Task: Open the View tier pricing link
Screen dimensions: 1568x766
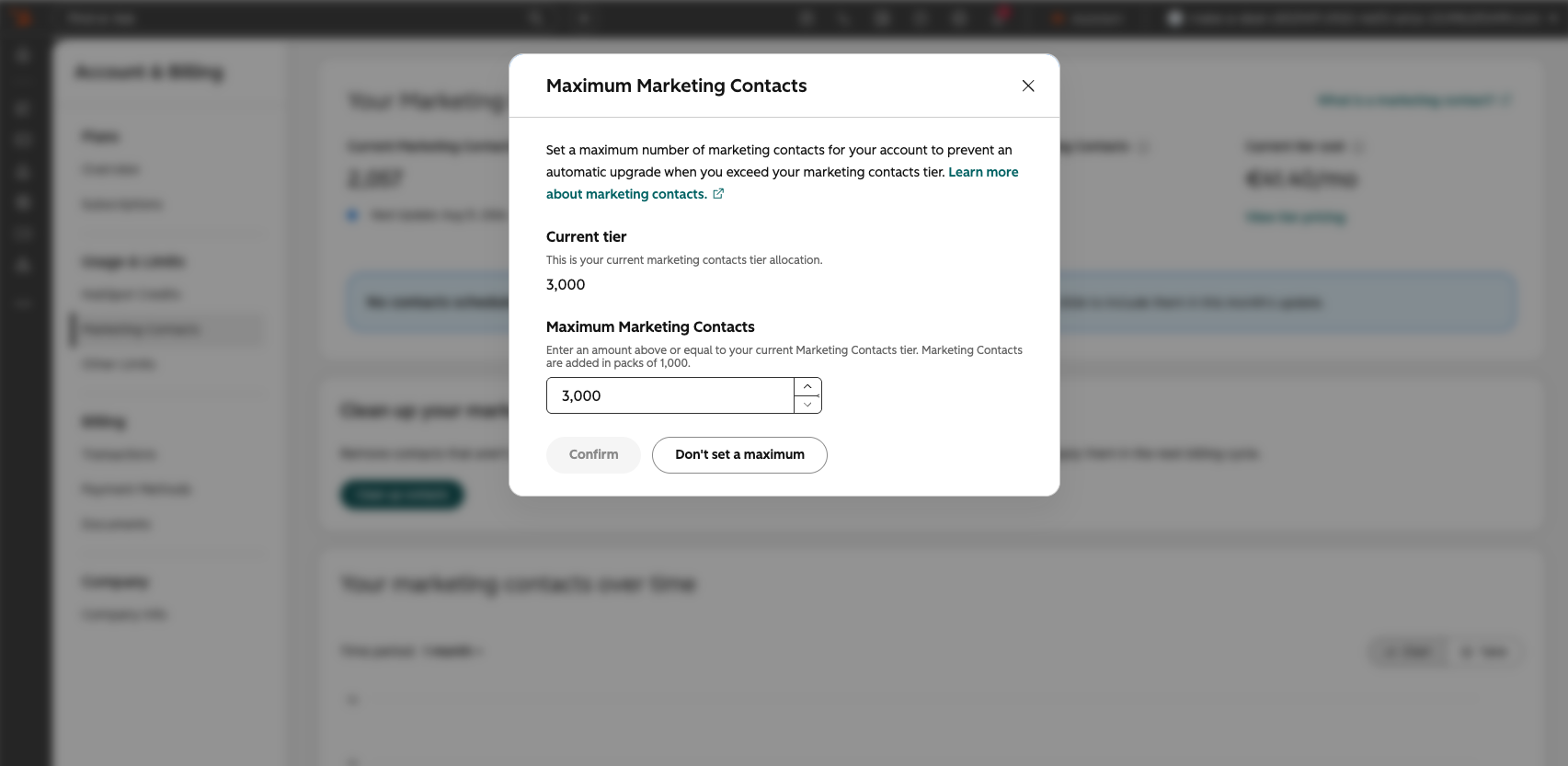Action: click(1296, 217)
